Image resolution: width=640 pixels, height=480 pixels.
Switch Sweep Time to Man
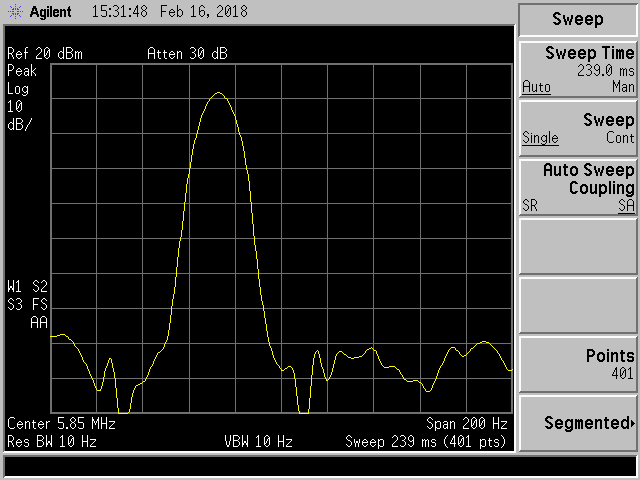[x=623, y=88]
